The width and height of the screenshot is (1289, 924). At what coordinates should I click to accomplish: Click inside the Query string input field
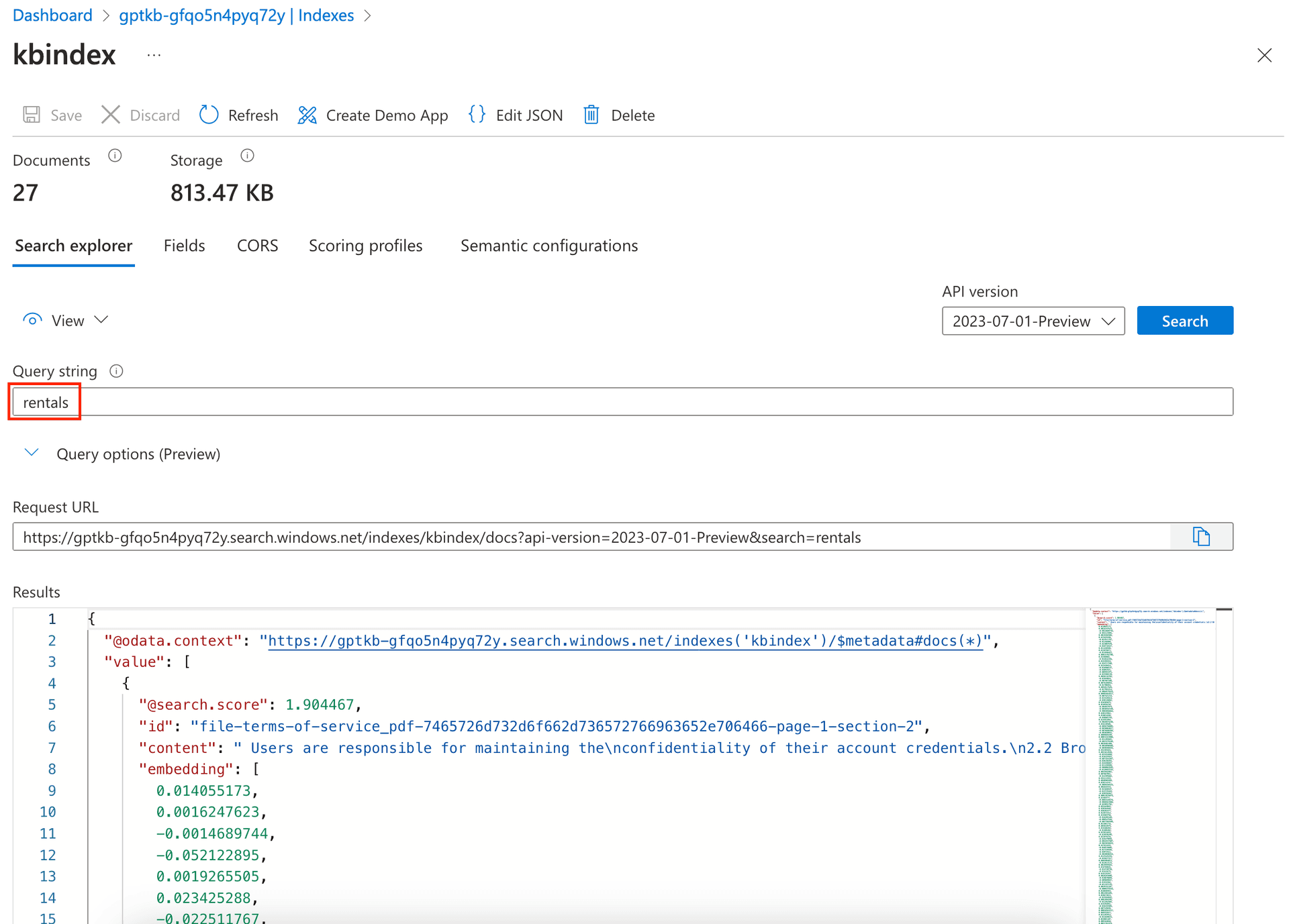[x=623, y=402]
